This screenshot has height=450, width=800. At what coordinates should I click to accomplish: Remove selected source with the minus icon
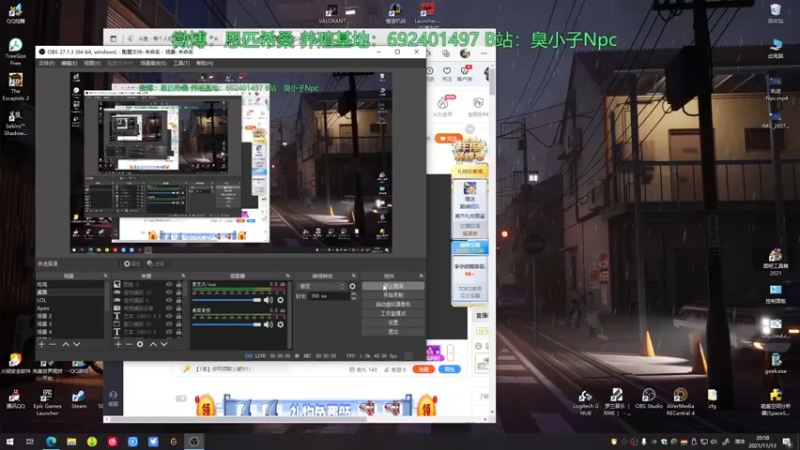[129, 344]
